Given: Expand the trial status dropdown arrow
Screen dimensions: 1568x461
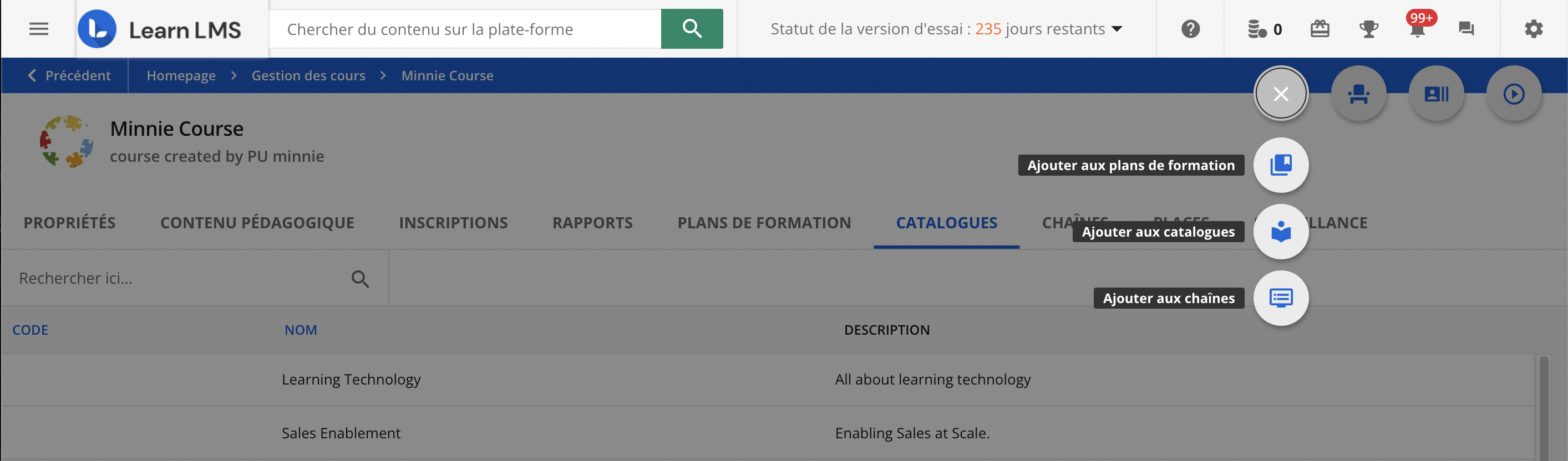Looking at the screenshot, I should 1117,29.
